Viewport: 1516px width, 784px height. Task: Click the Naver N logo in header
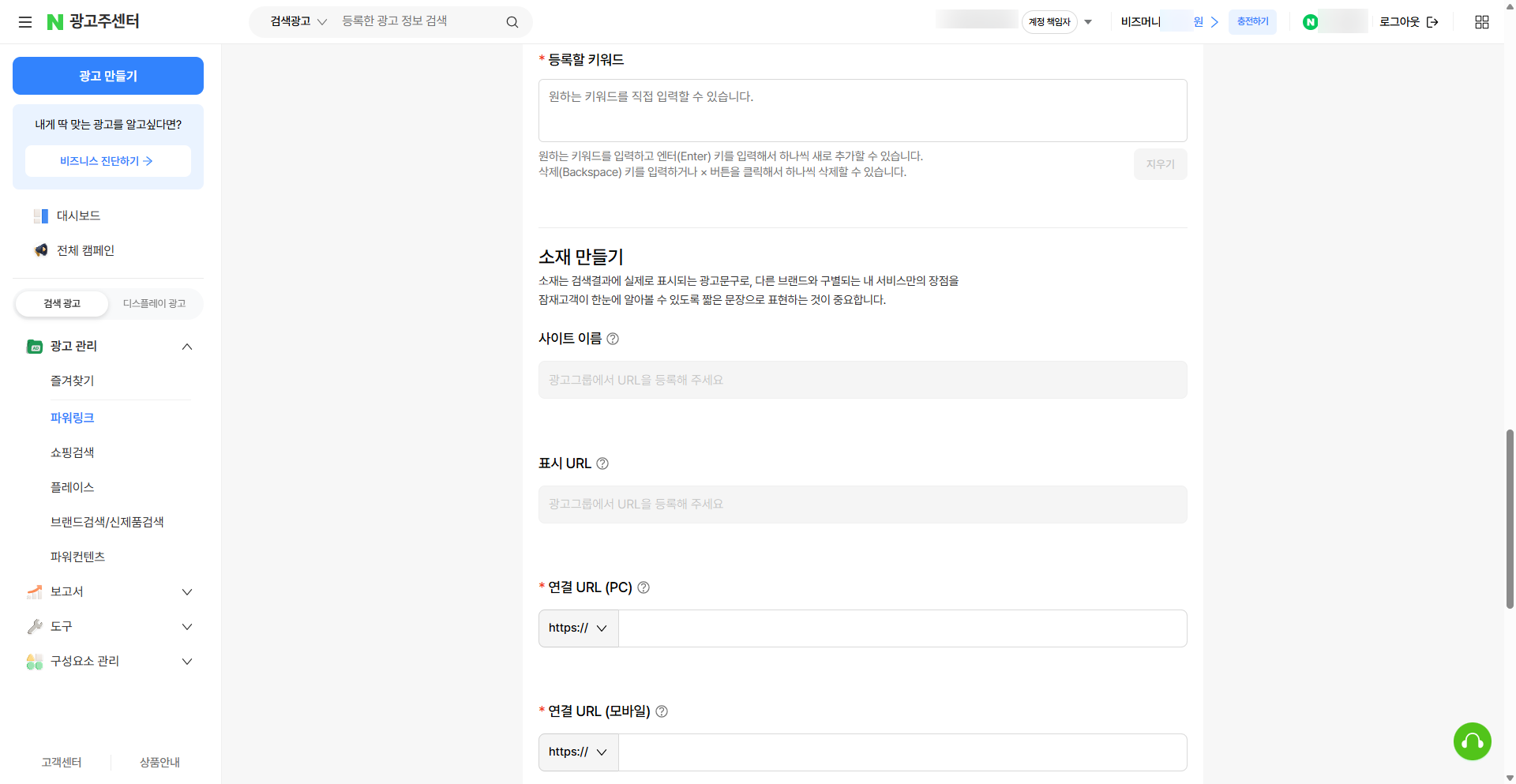pyautogui.click(x=55, y=22)
